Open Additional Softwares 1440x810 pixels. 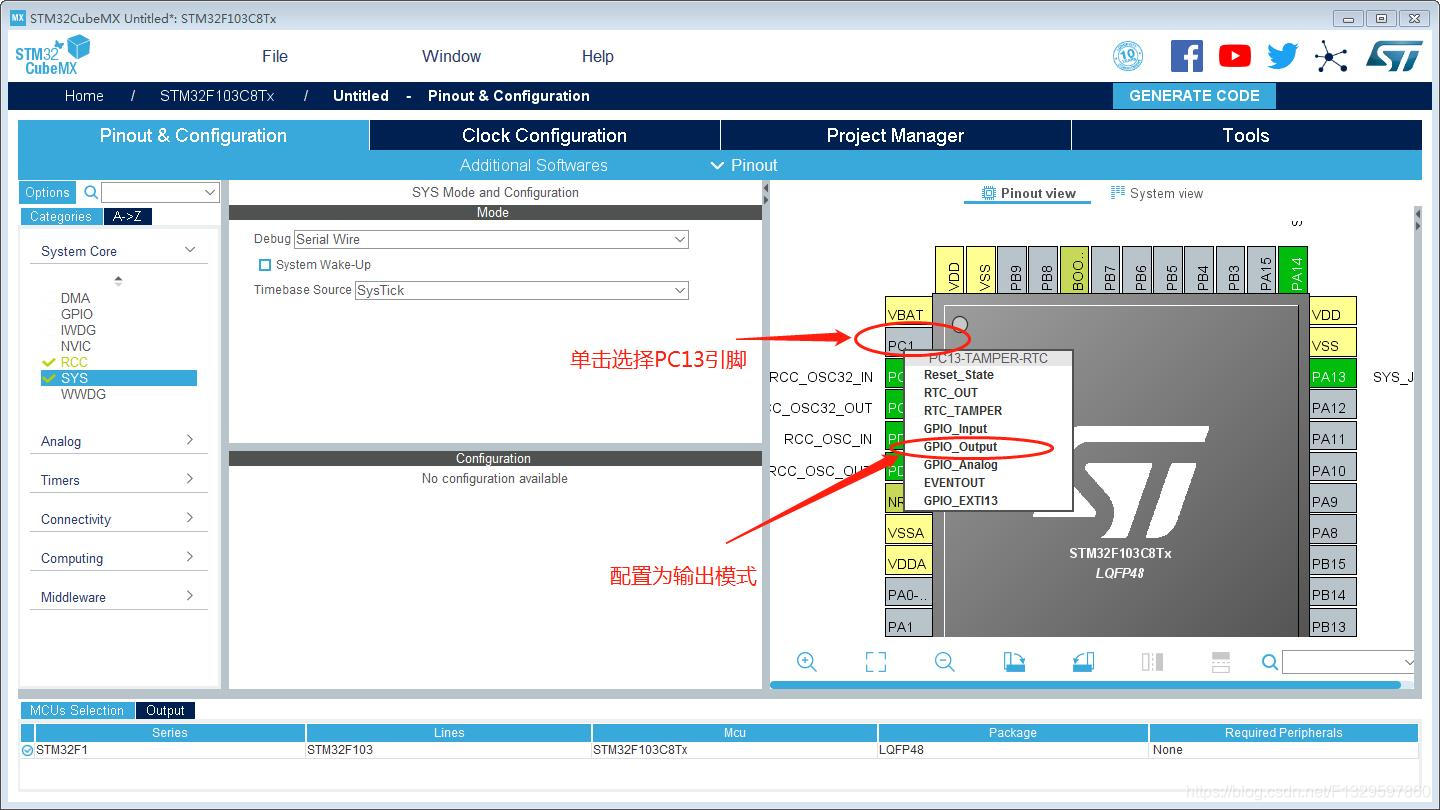[534, 165]
